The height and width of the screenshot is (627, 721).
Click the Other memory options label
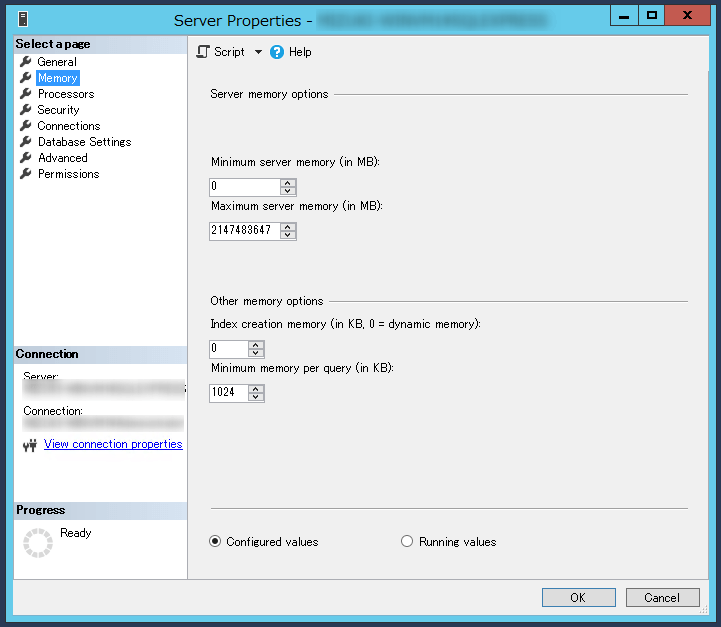pyautogui.click(x=267, y=301)
